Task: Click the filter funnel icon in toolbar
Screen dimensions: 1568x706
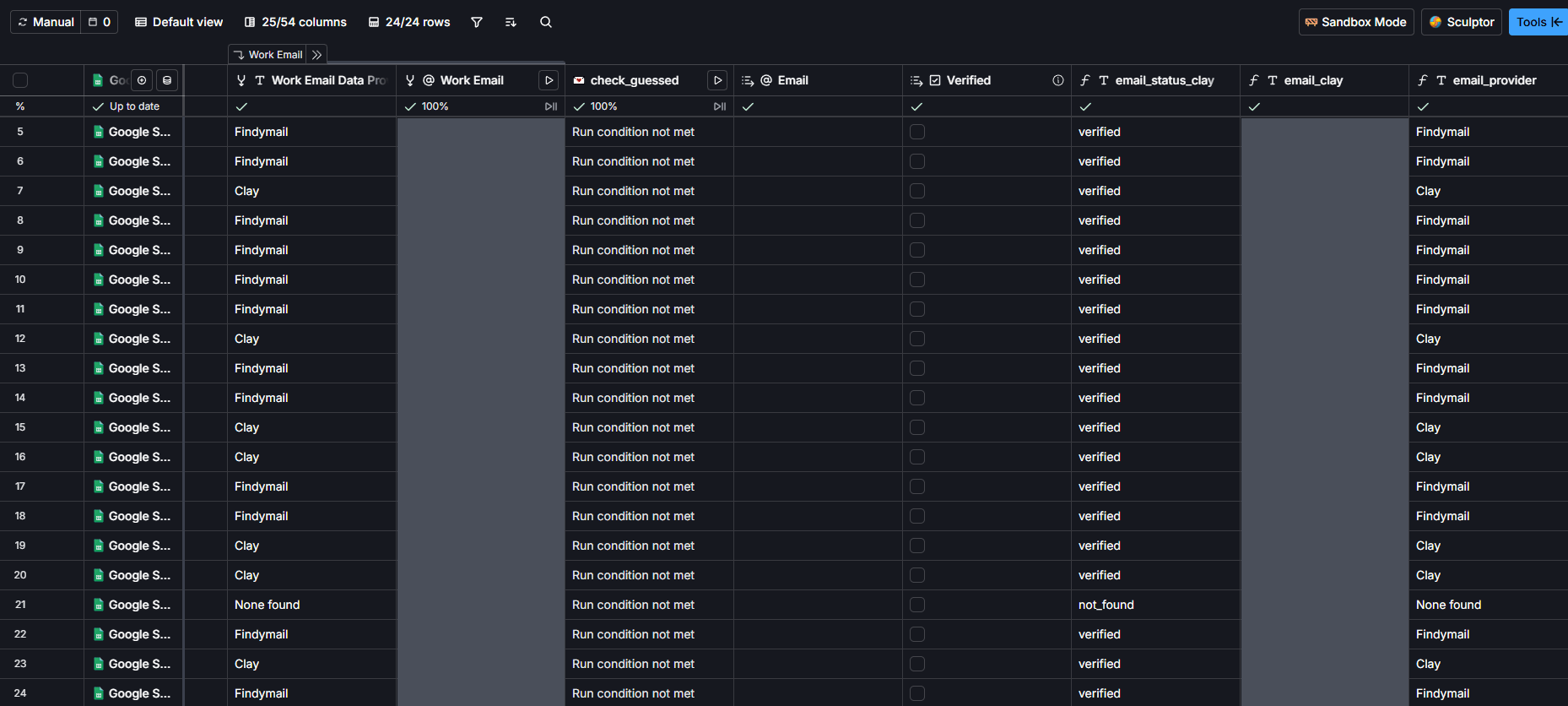Action: (477, 22)
